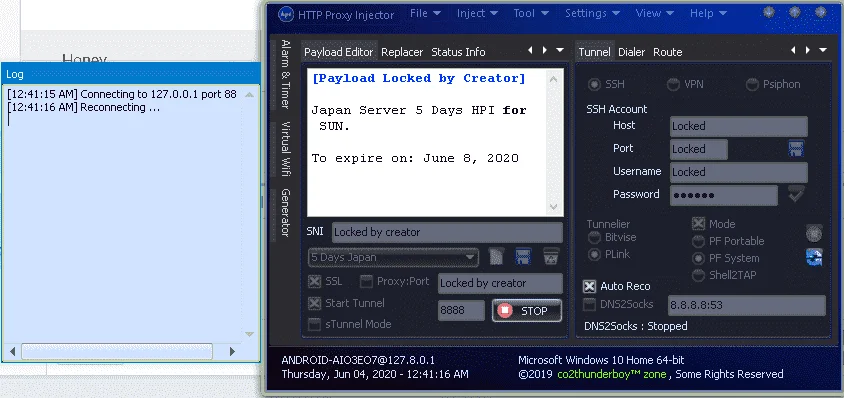Open the Tool menu

(531, 13)
